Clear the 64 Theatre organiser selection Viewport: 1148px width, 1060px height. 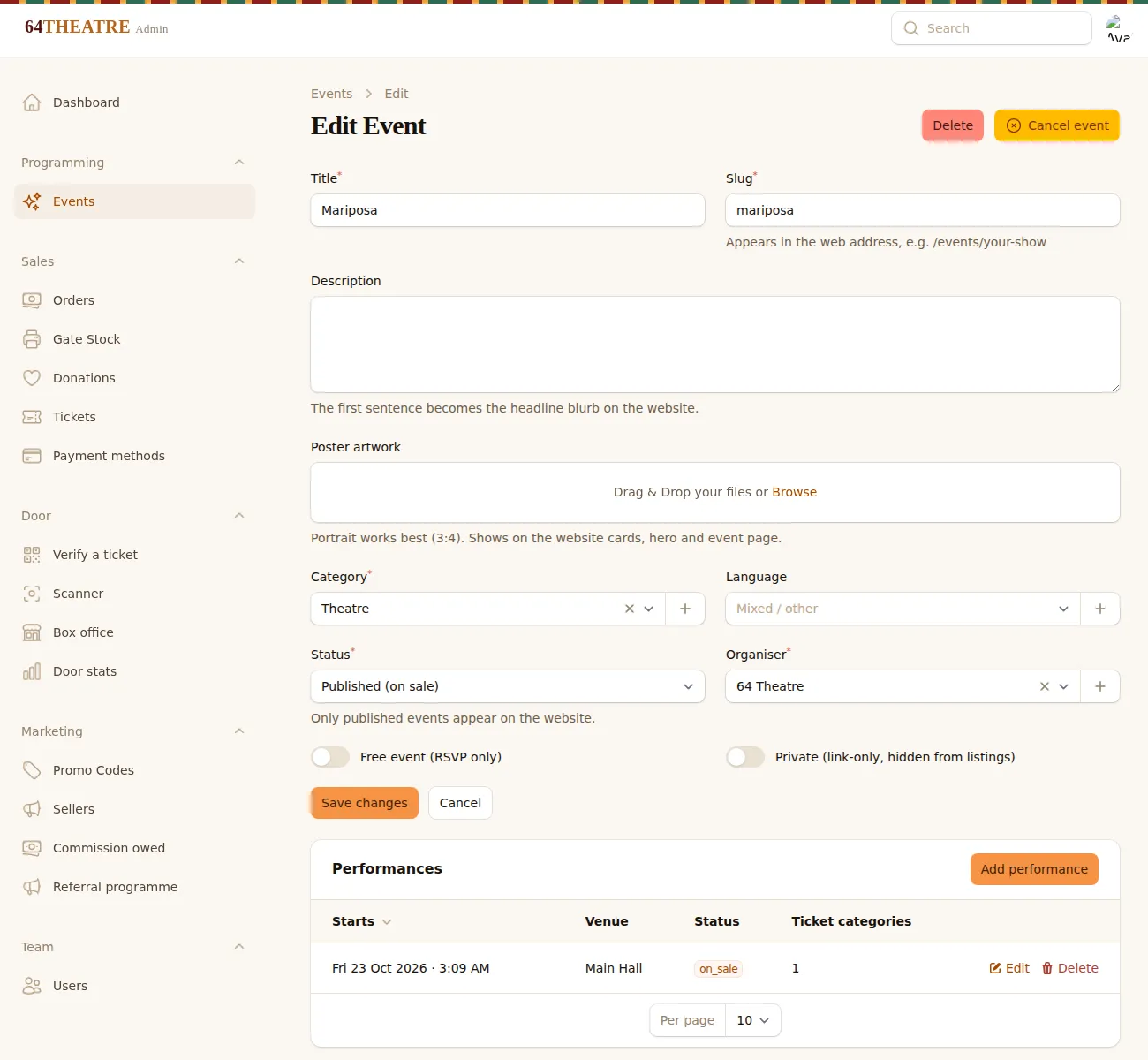click(x=1045, y=686)
